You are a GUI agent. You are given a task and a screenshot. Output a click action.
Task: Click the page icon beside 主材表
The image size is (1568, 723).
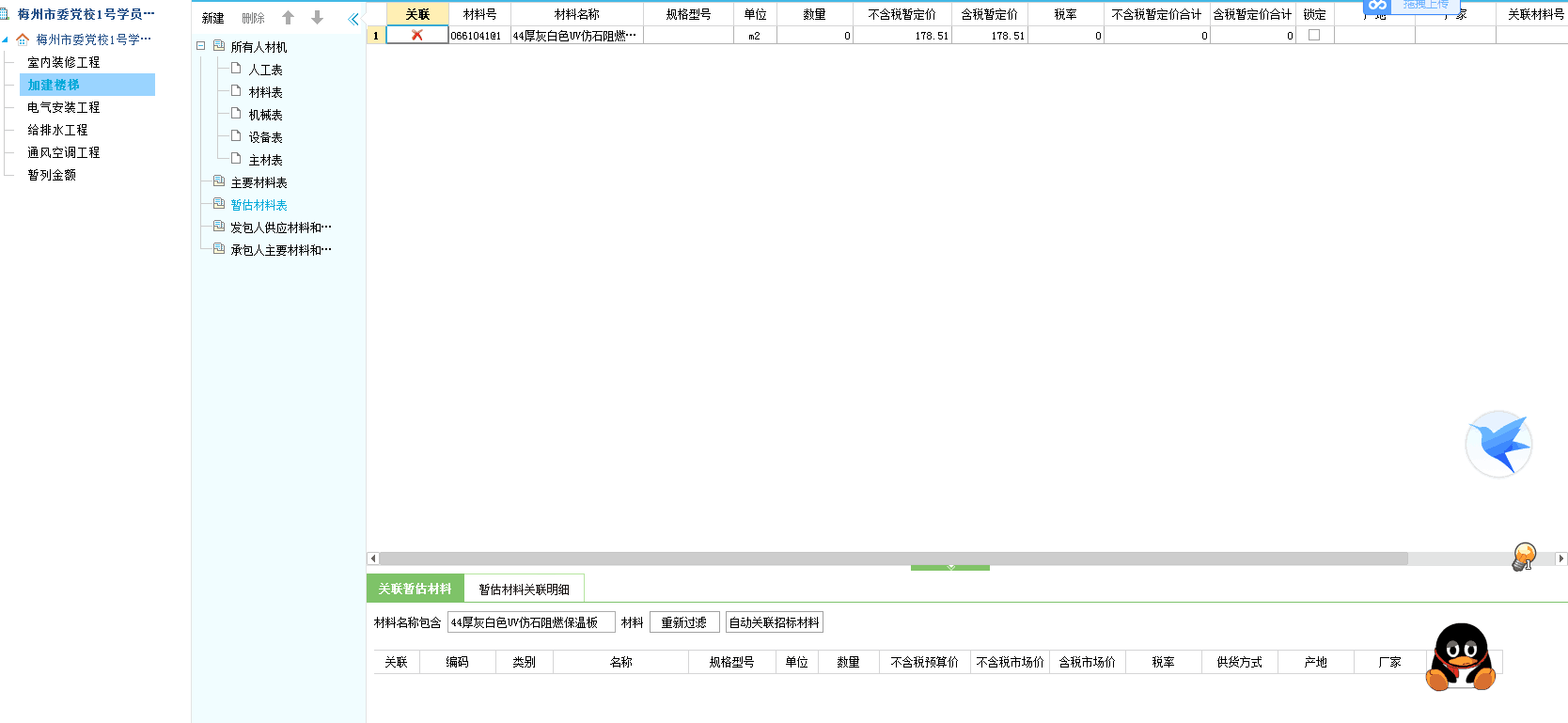236,159
